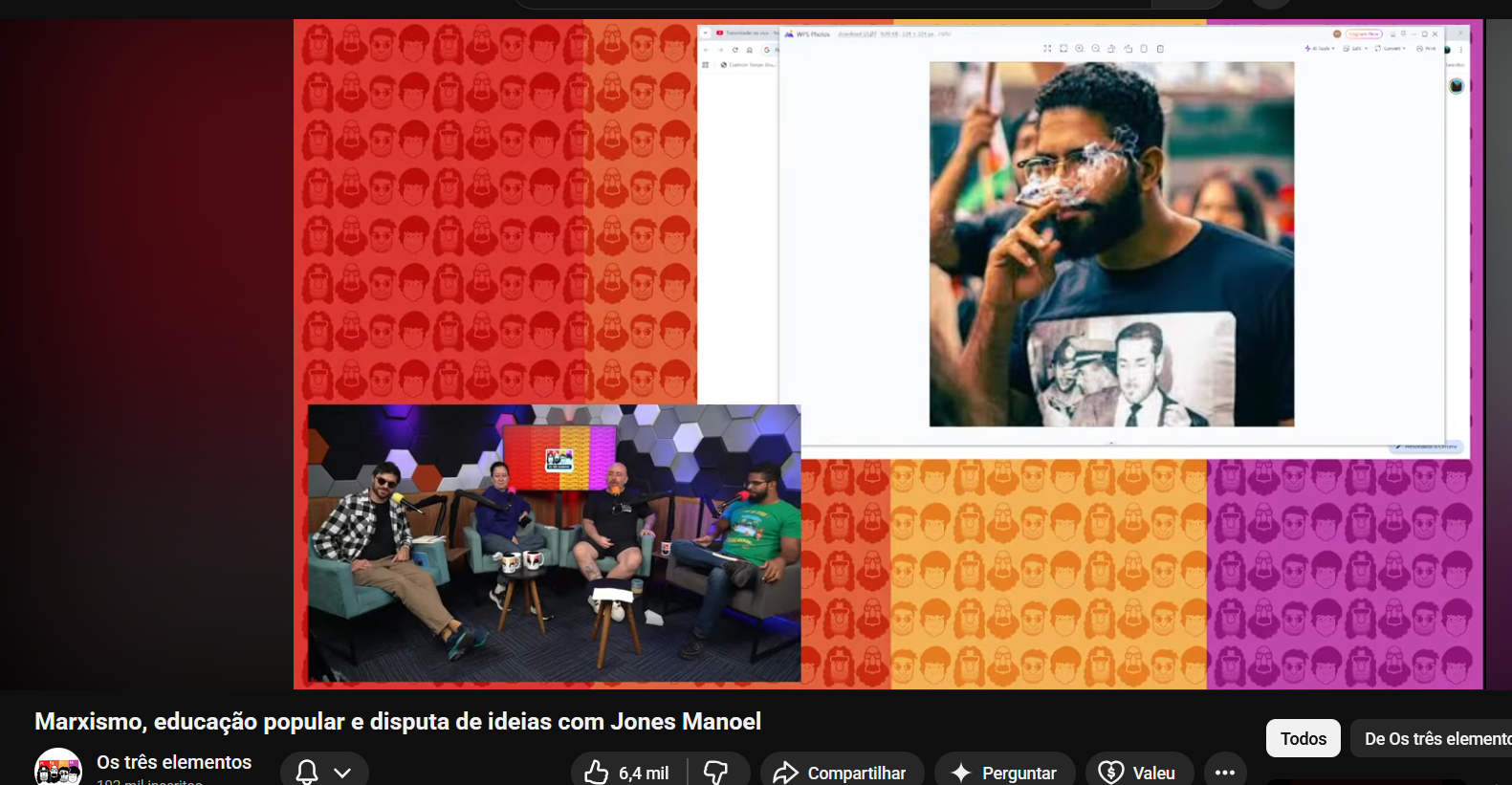Click the Compartilhar share button
This screenshot has width=1512, height=785.
pos(842,772)
